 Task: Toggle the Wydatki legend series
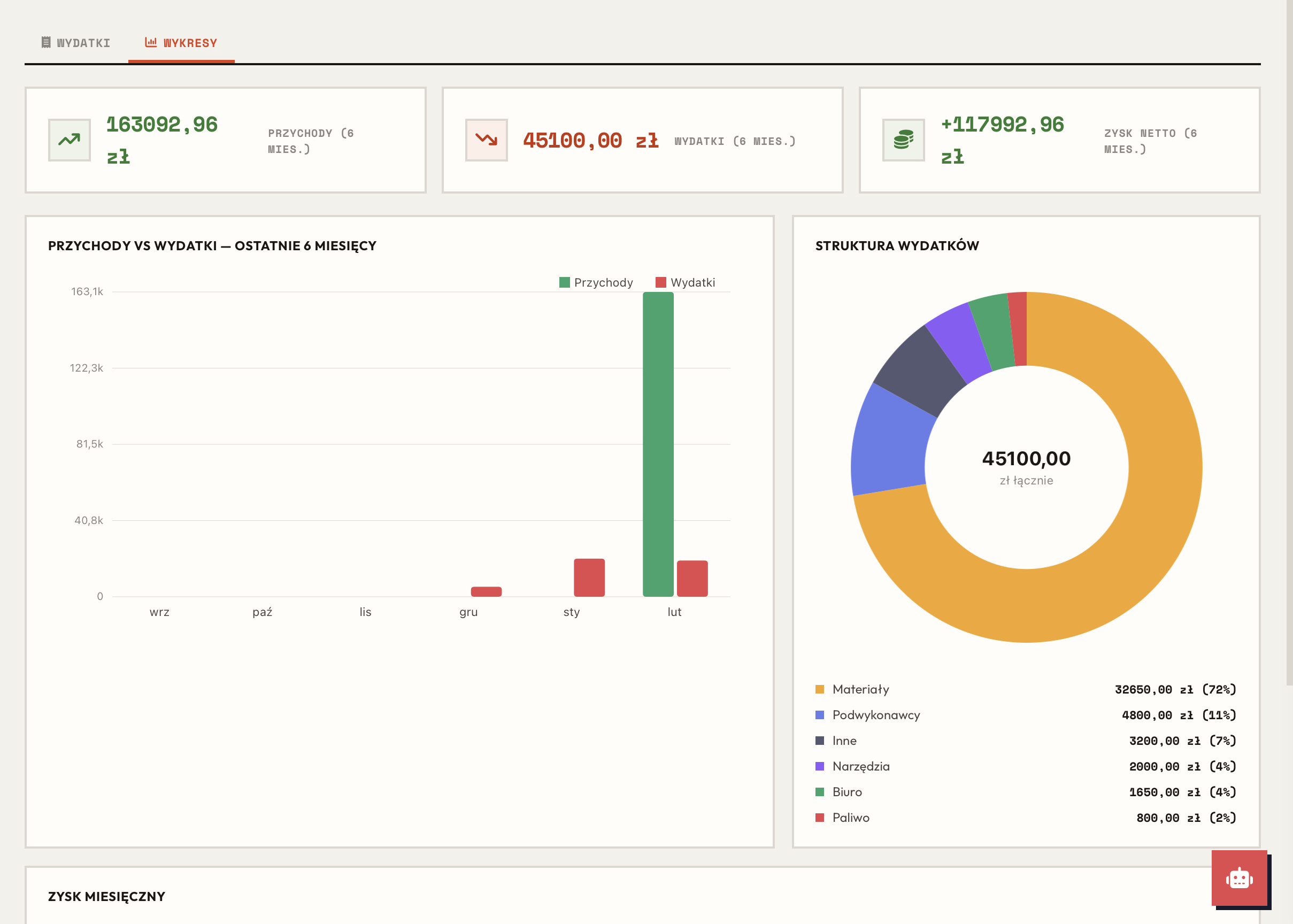pos(685,283)
